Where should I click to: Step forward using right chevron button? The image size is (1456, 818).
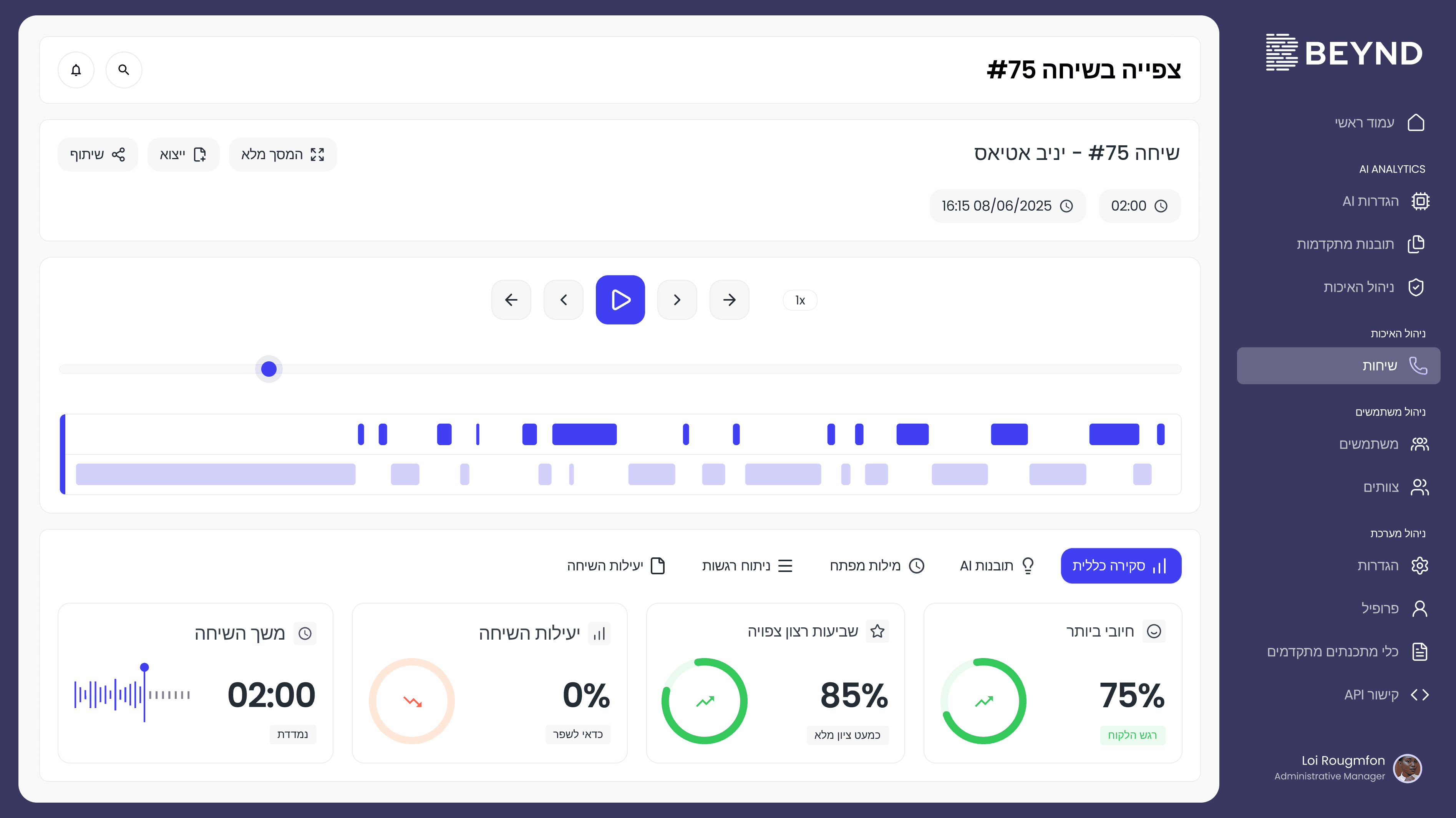coord(677,300)
